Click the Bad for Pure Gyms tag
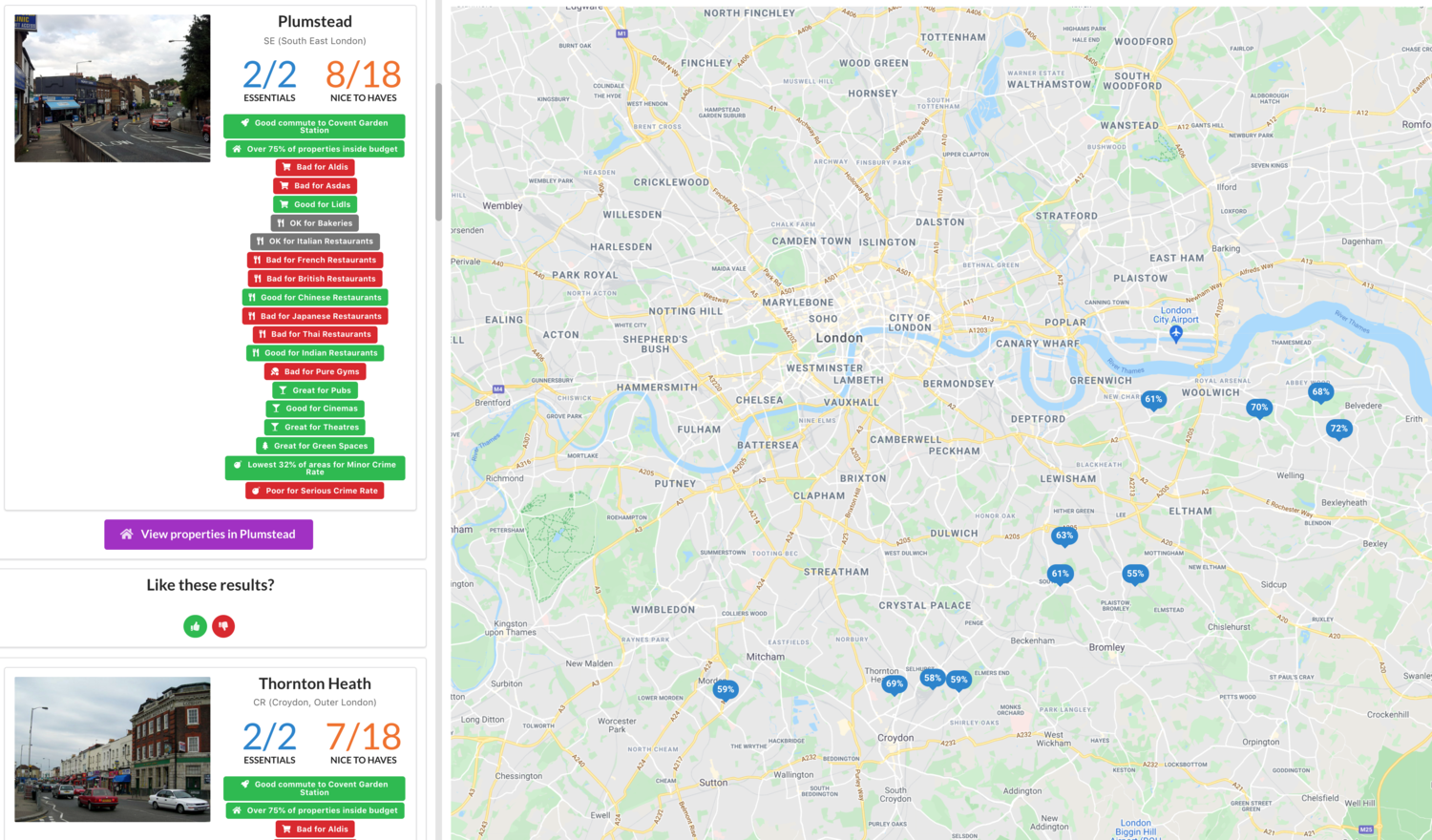Image resolution: width=1432 pixels, height=840 pixels. tap(315, 371)
